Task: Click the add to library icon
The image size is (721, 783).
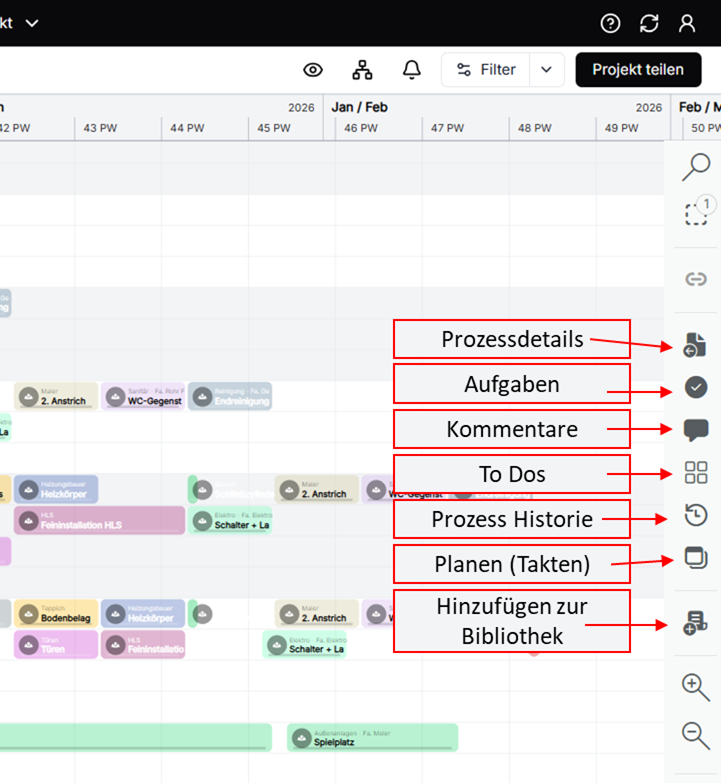Action: point(696,624)
